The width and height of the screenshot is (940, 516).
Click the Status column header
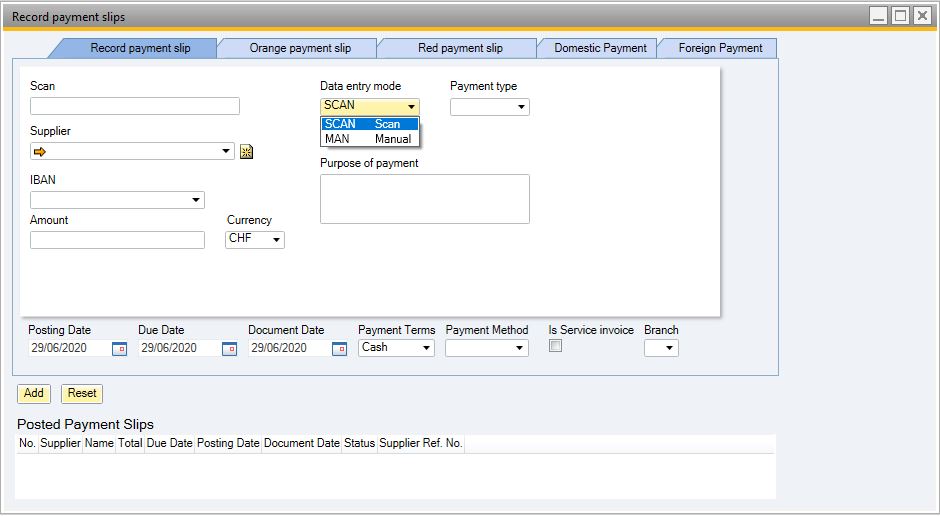coord(360,443)
